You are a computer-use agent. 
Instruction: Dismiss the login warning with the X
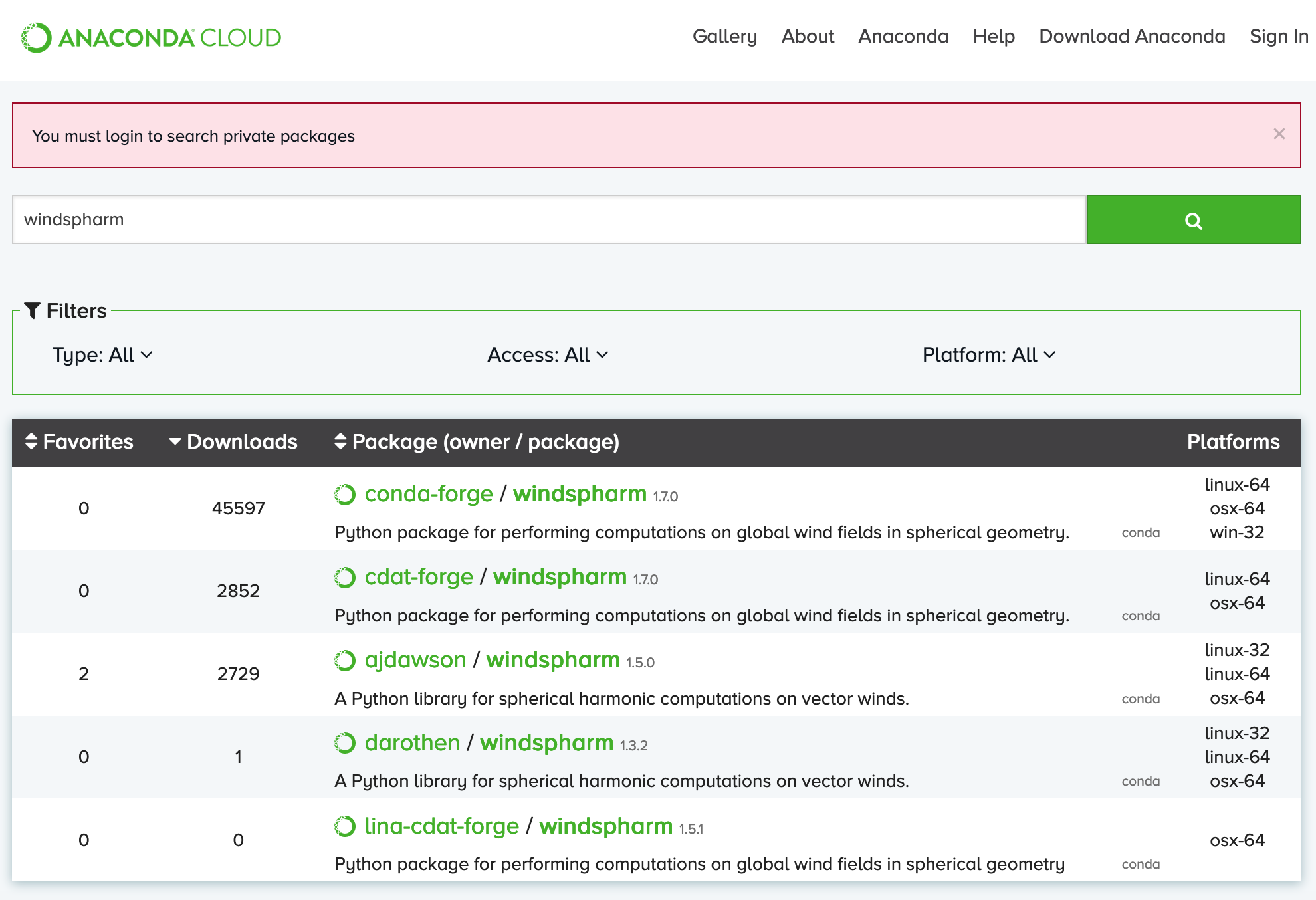tap(1279, 134)
